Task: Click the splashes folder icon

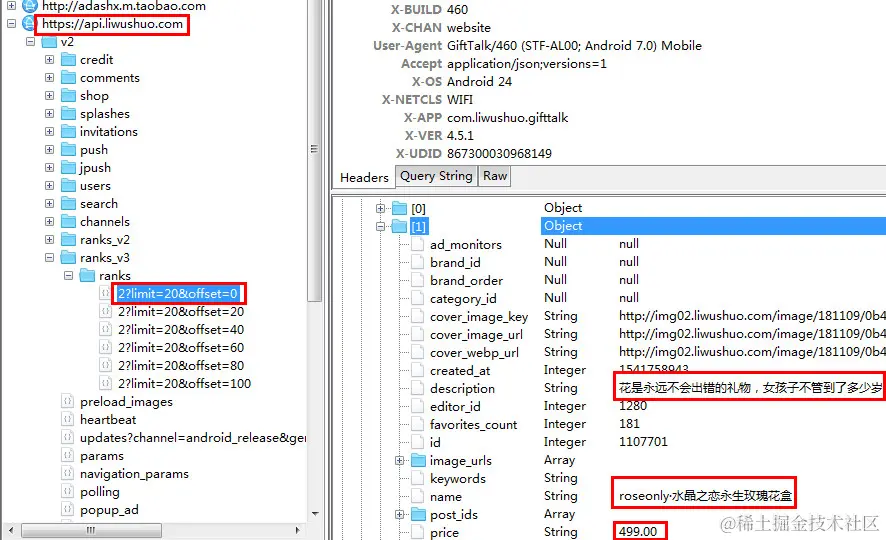Action: [x=68, y=114]
